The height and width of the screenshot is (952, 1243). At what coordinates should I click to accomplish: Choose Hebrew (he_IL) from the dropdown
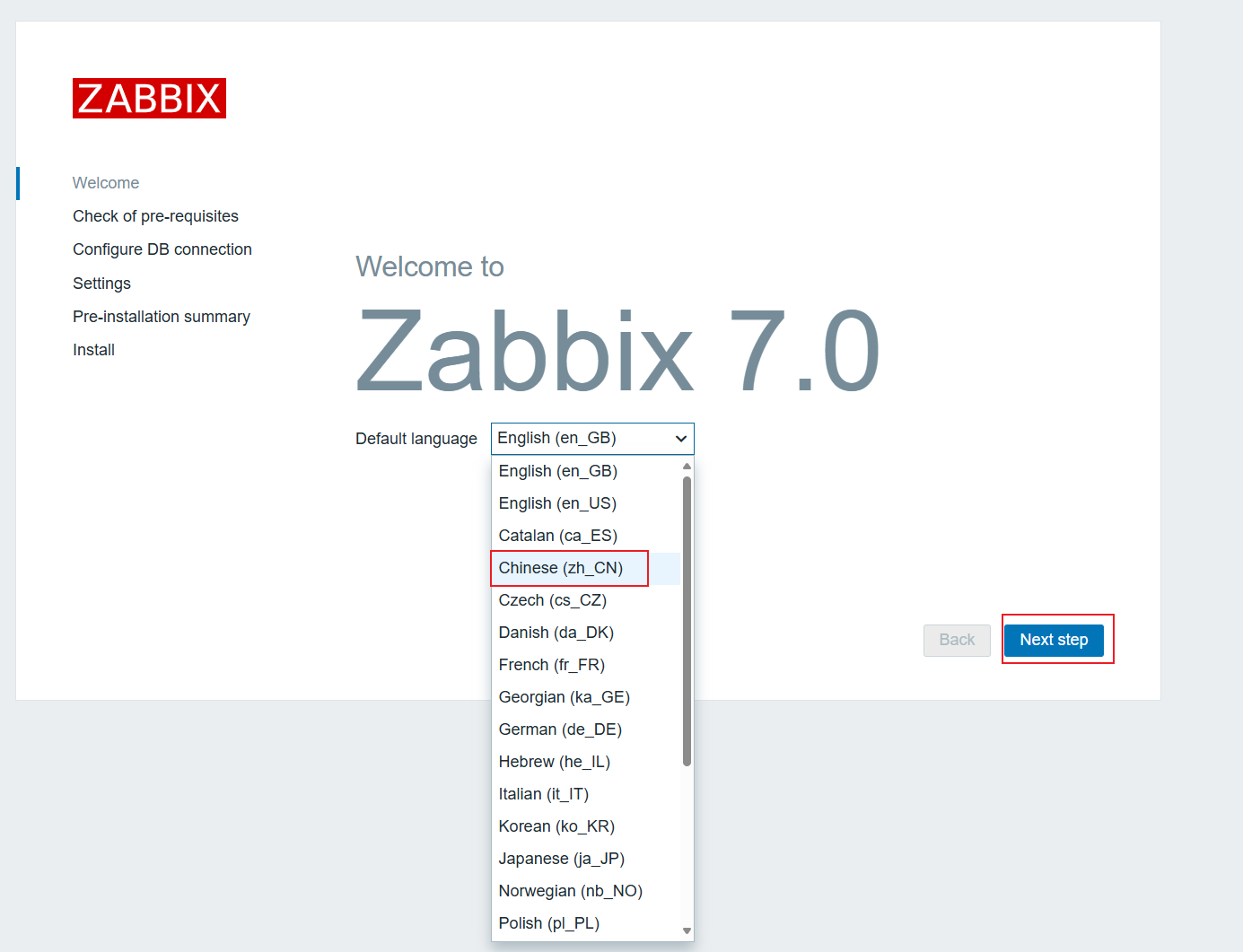coord(585,762)
